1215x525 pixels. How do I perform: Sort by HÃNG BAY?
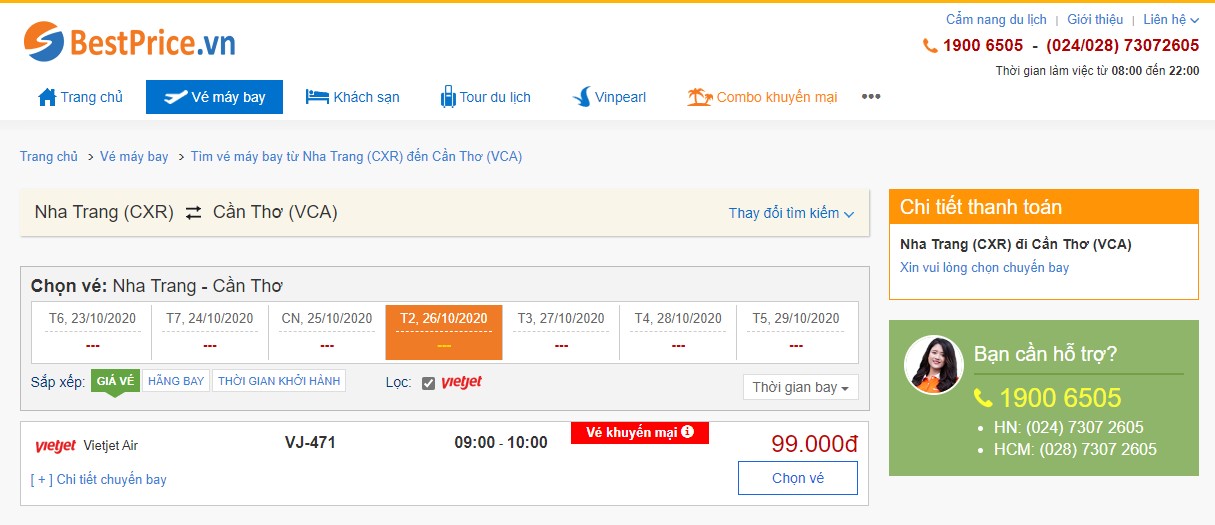176,381
